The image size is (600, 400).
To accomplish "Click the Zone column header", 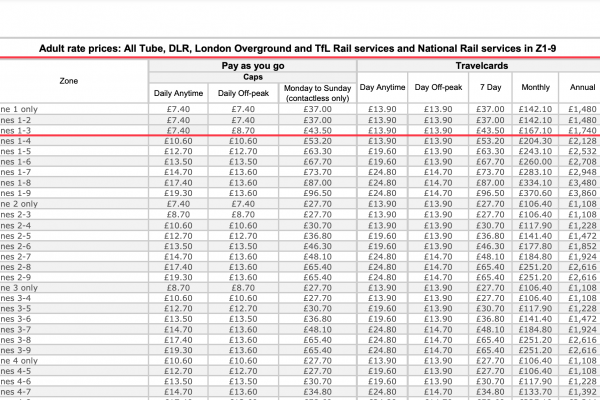I will (68, 78).
